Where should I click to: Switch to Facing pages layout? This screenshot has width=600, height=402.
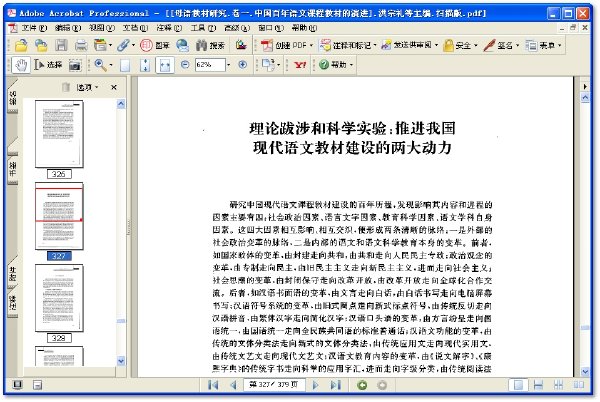click(578, 385)
